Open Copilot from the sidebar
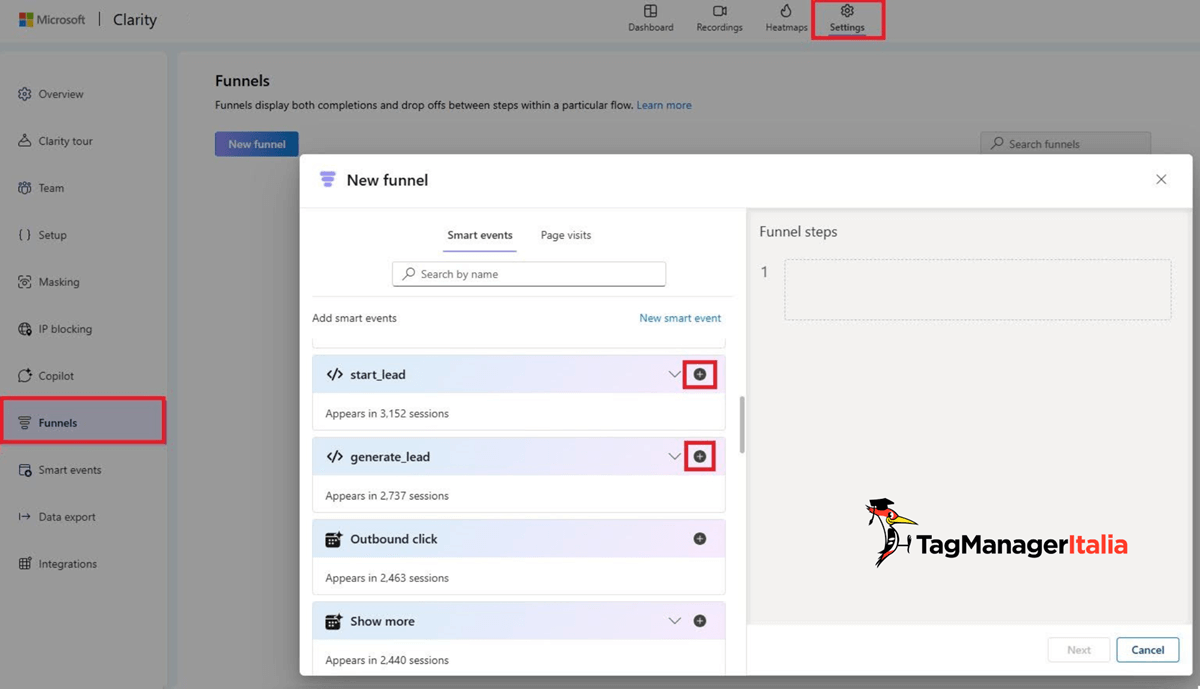 [x=63, y=375]
